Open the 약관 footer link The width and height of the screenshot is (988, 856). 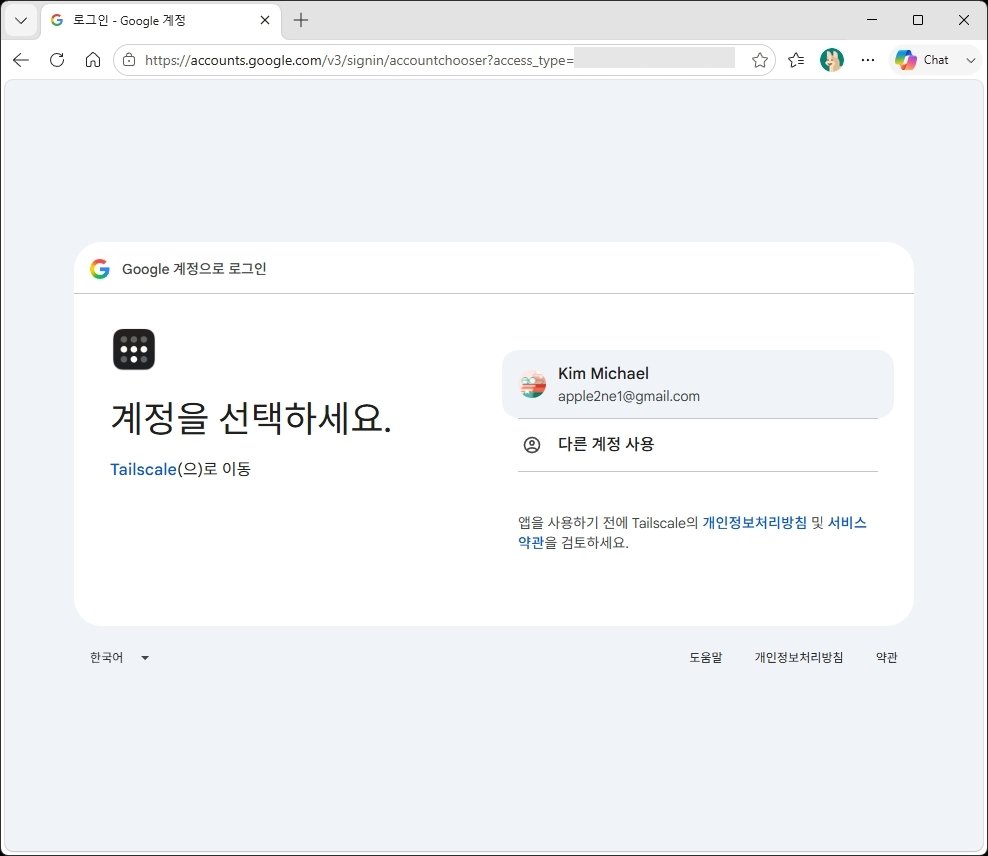pos(887,658)
